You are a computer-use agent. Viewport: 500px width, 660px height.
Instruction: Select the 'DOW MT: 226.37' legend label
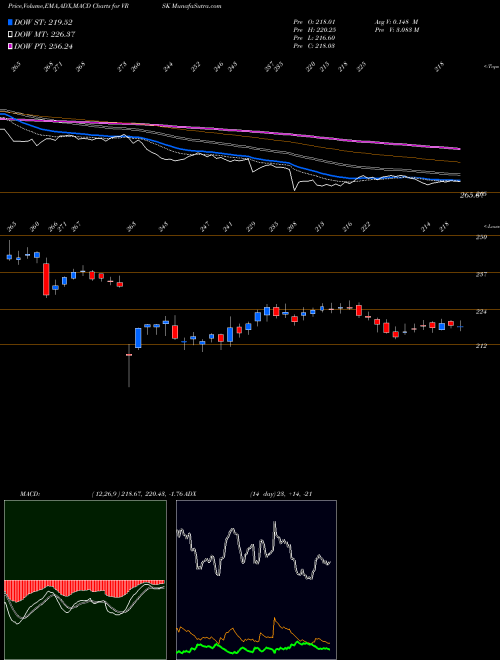pyautogui.click(x=45, y=35)
